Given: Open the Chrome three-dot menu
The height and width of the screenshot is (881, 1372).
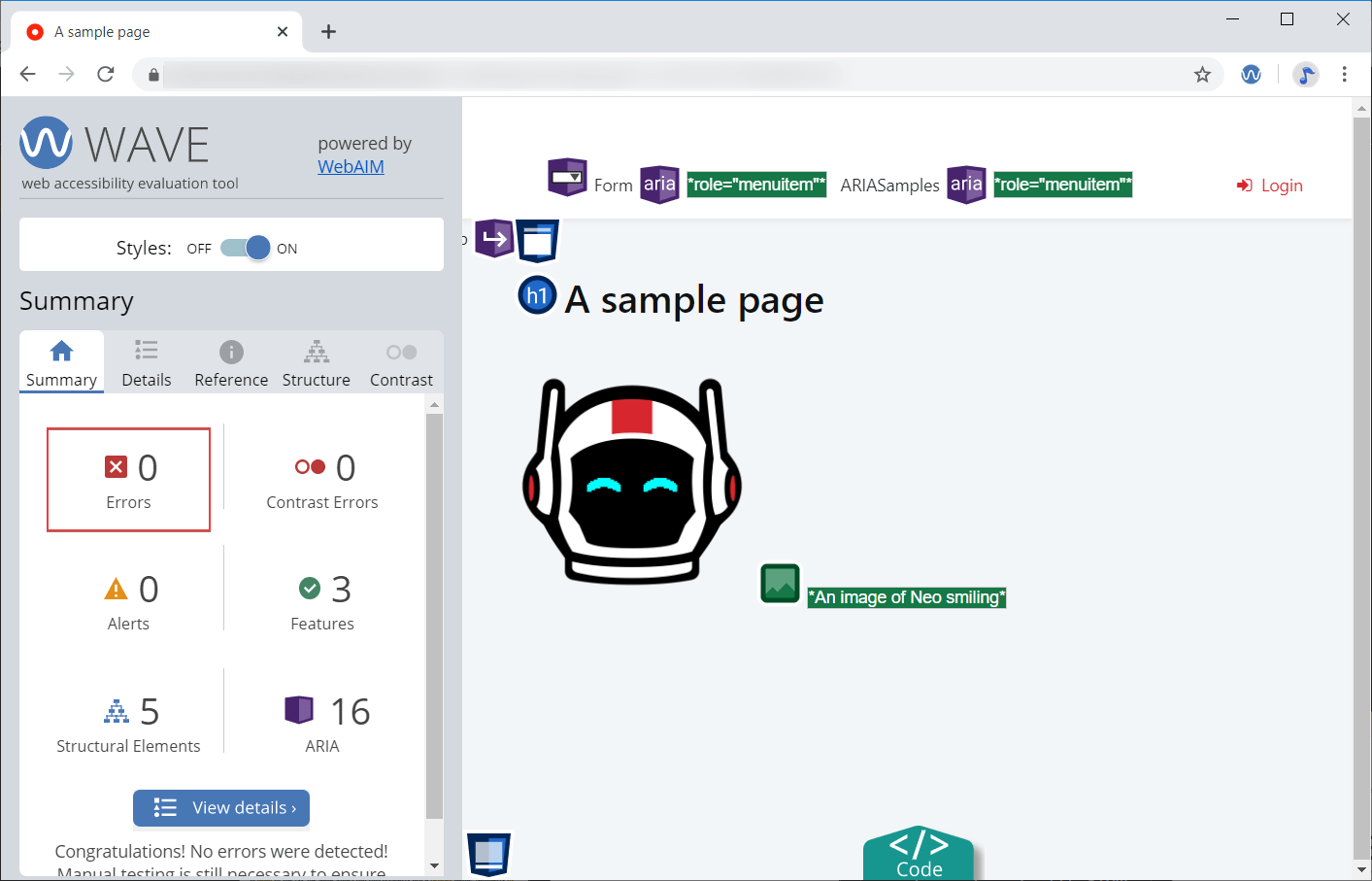Looking at the screenshot, I should (1344, 74).
